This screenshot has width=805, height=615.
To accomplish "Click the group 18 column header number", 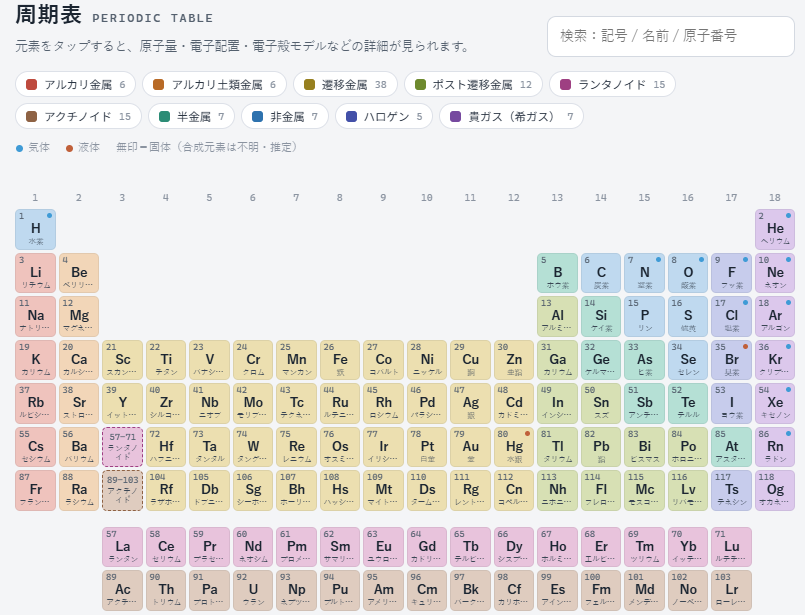I will (775, 198).
